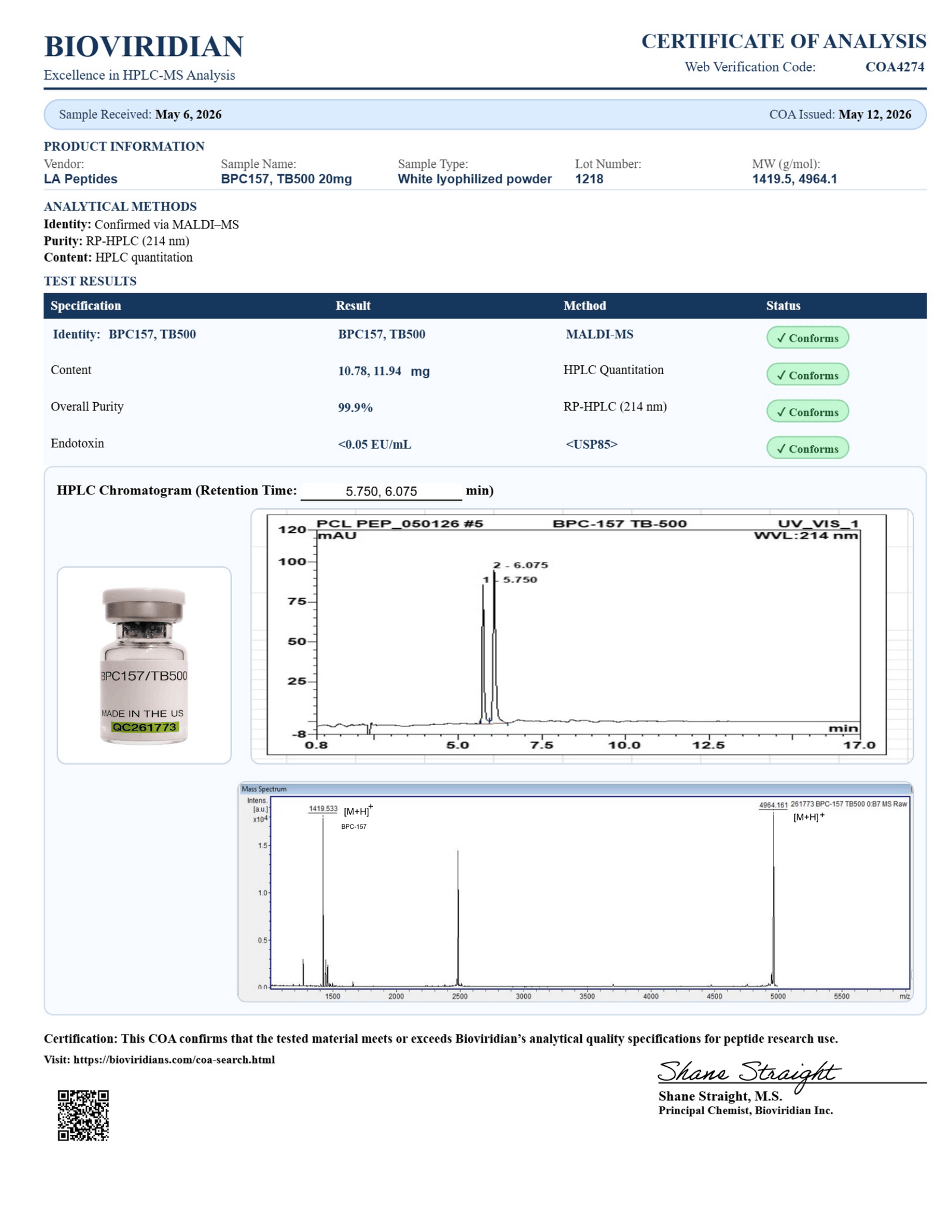
Task: Click the Method column header
Action: (585, 306)
